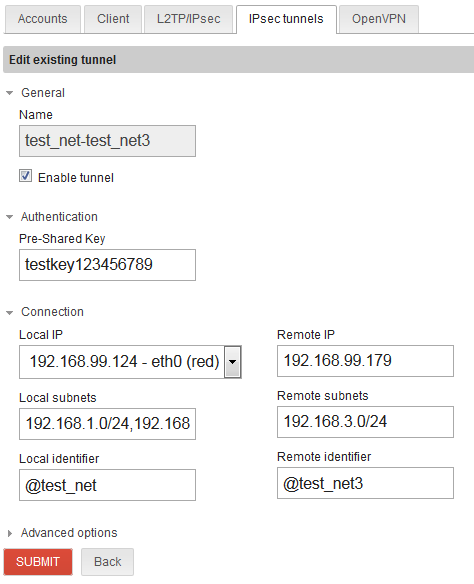The width and height of the screenshot is (474, 584).
Task: Go to the L2TP/IPsec tab
Action: [x=188, y=19]
